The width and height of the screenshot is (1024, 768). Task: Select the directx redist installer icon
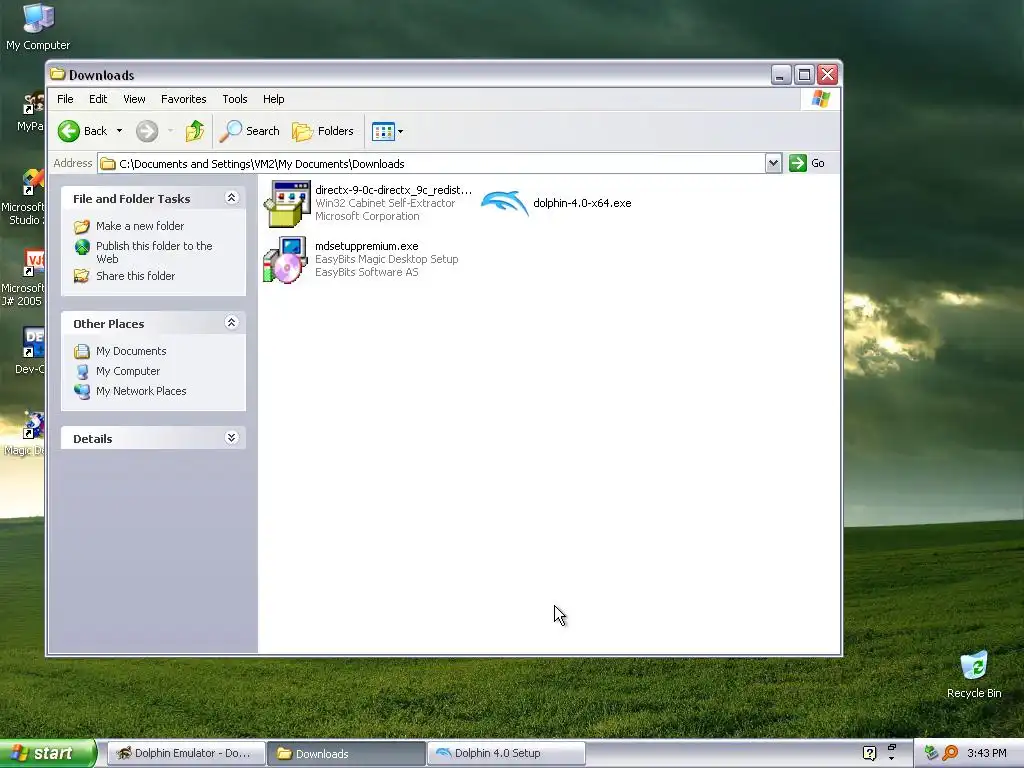(287, 204)
